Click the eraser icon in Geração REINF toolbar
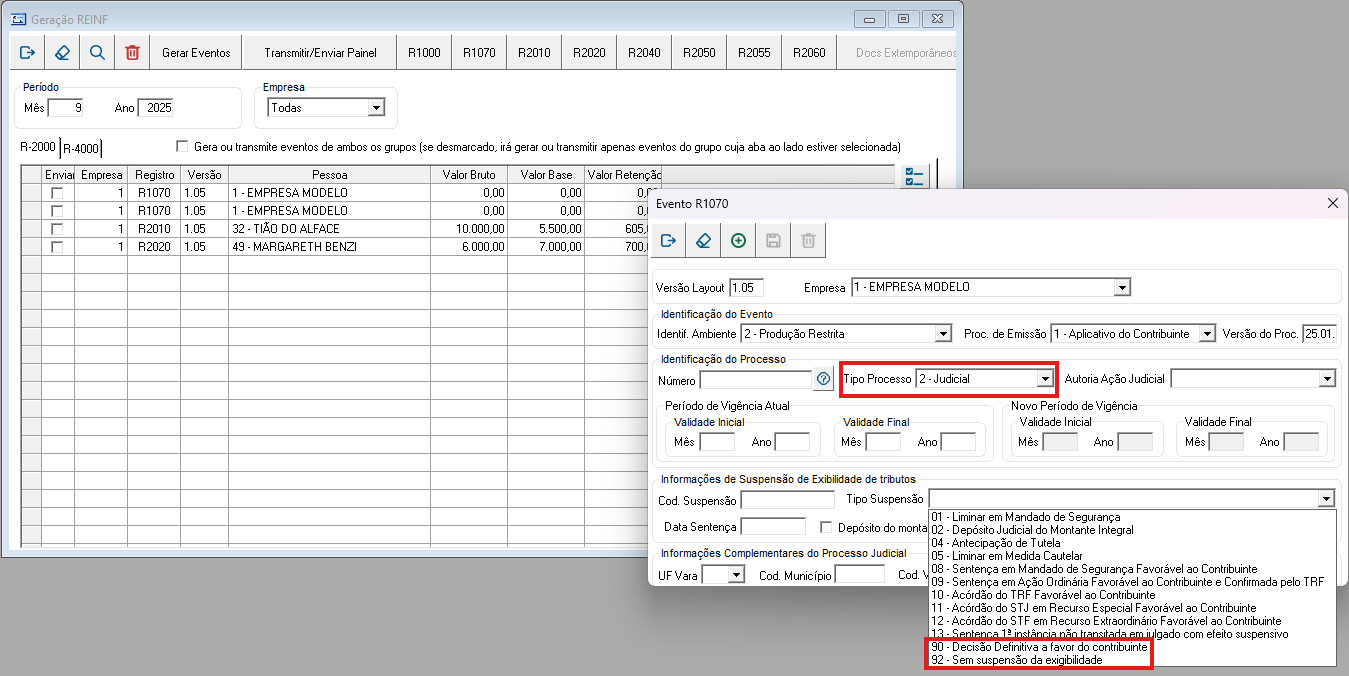1349x676 pixels. coord(62,52)
